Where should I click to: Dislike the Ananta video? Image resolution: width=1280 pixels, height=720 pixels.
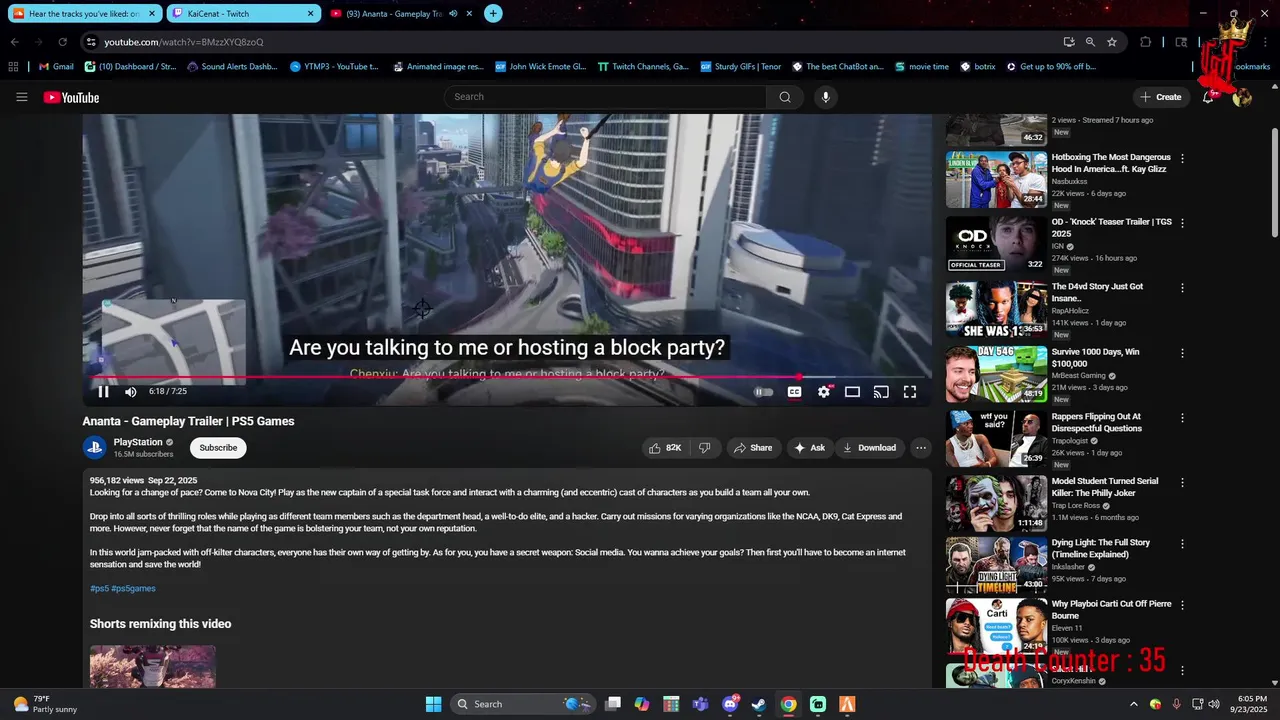(704, 448)
